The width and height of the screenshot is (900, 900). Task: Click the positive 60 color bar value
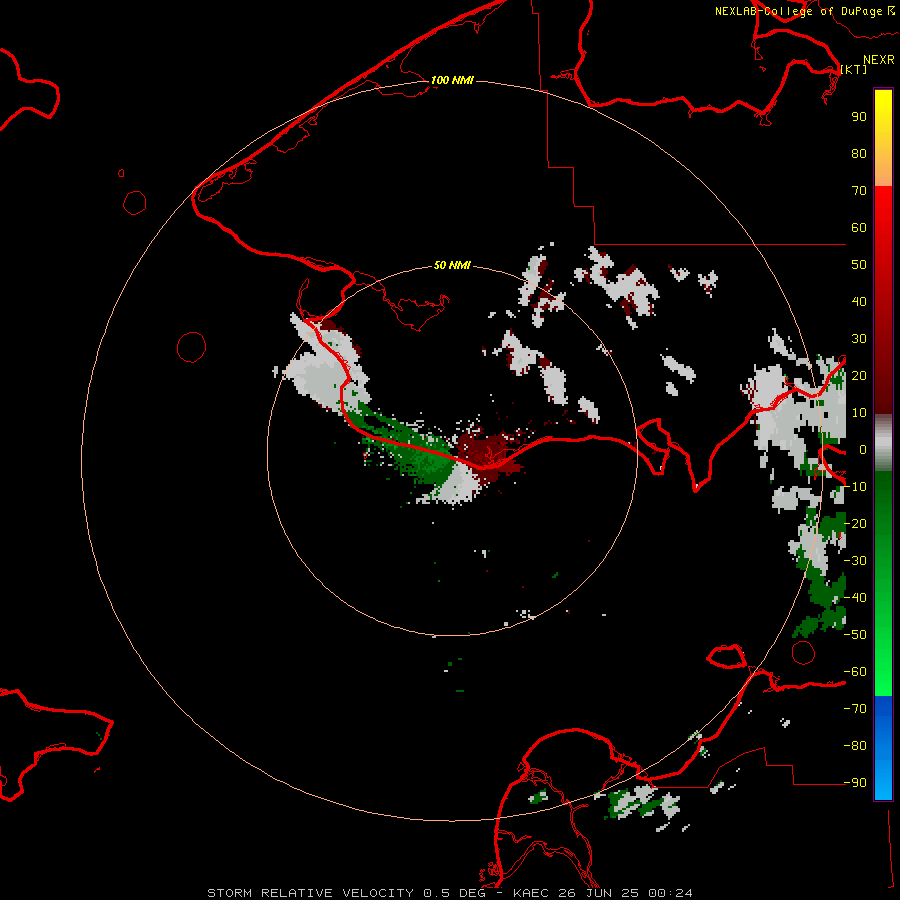(x=859, y=227)
